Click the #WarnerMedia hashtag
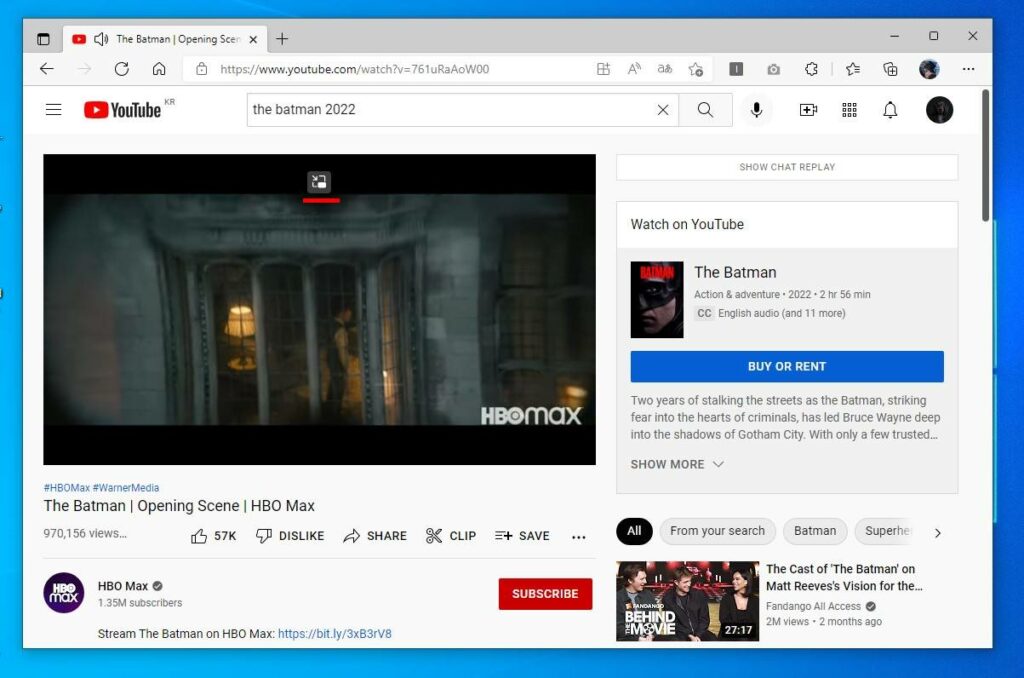1024x678 pixels. click(x=126, y=488)
